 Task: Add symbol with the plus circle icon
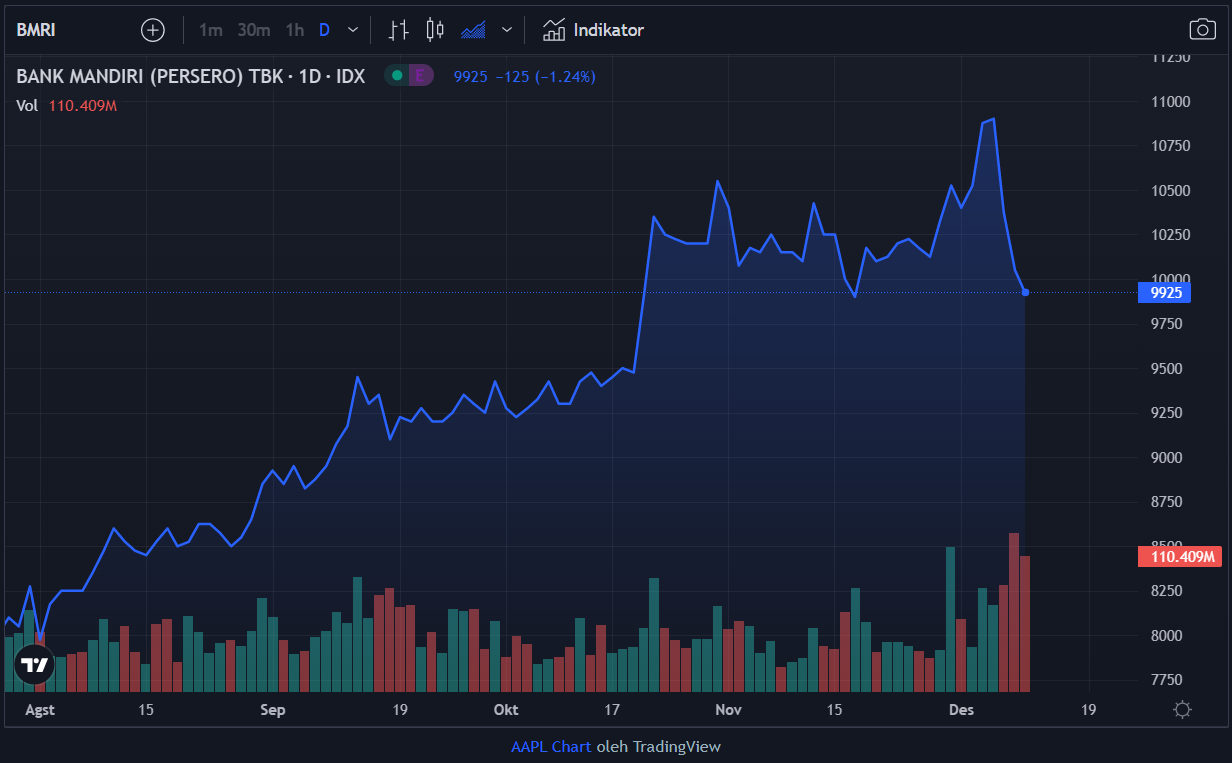[153, 30]
